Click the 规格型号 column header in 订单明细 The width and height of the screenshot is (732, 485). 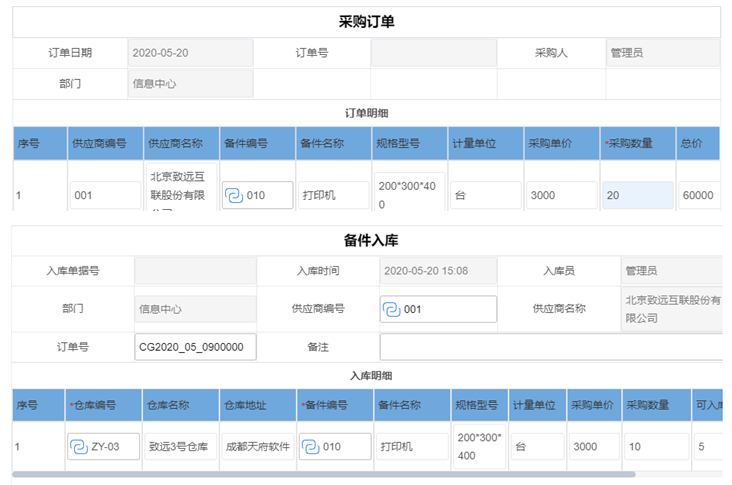pos(409,143)
